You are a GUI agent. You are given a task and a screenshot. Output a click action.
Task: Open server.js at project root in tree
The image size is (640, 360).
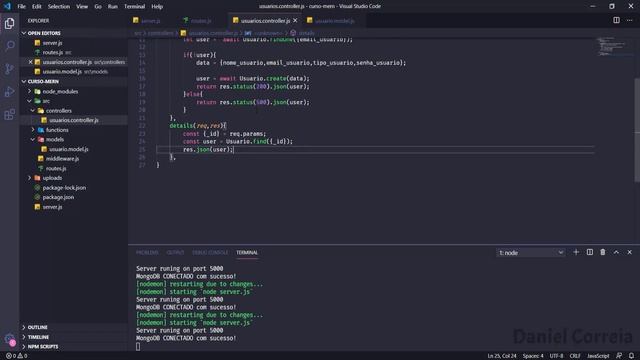[53, 207]
